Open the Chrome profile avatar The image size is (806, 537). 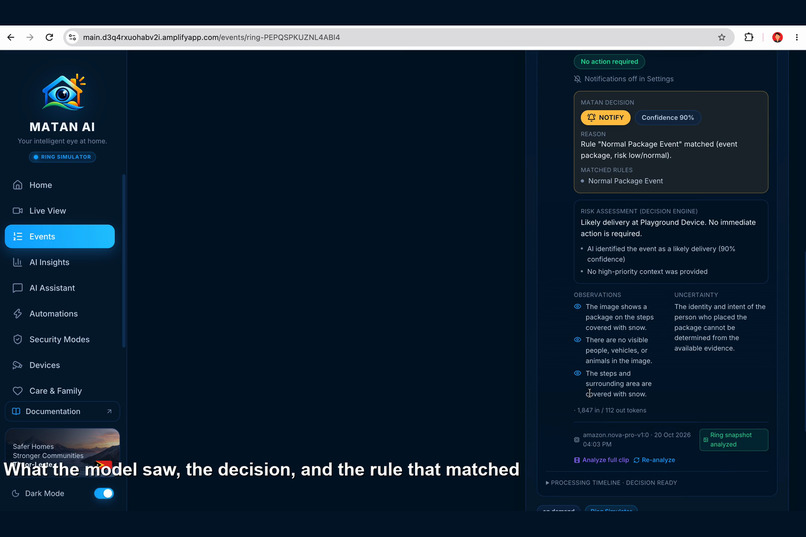tap(777, 37)
